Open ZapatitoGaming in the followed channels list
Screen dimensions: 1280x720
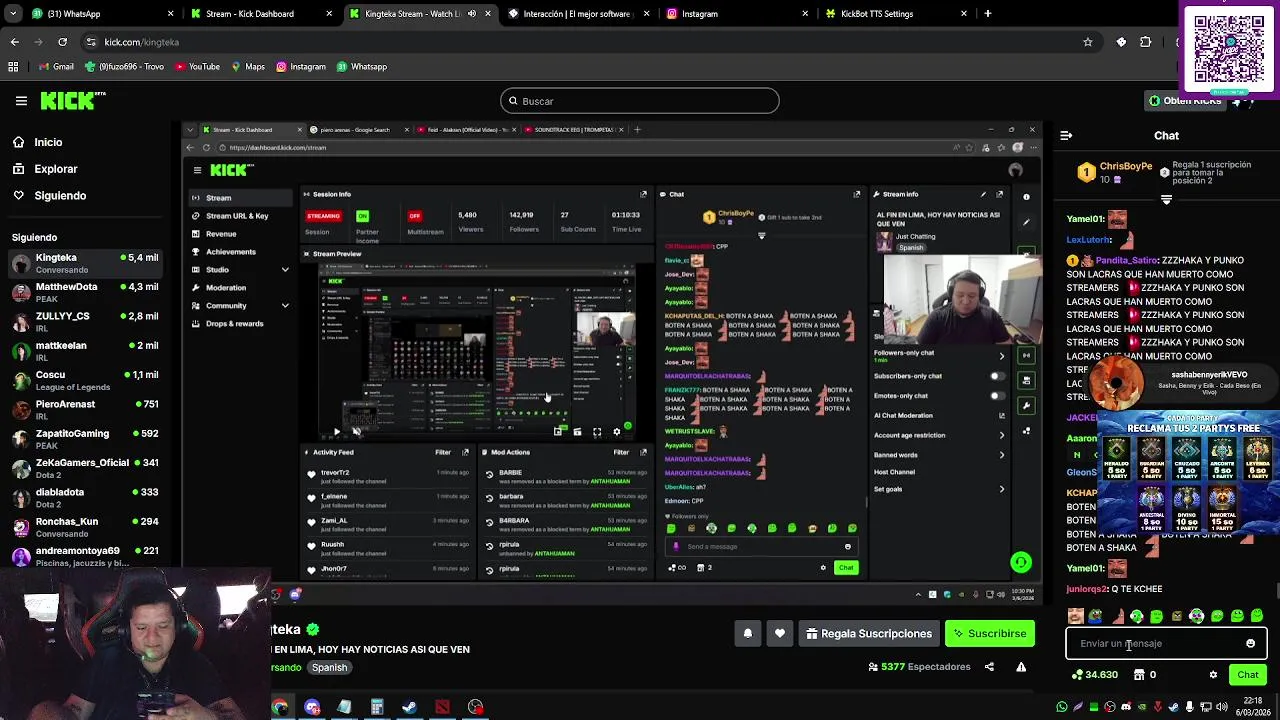[85, 439]
